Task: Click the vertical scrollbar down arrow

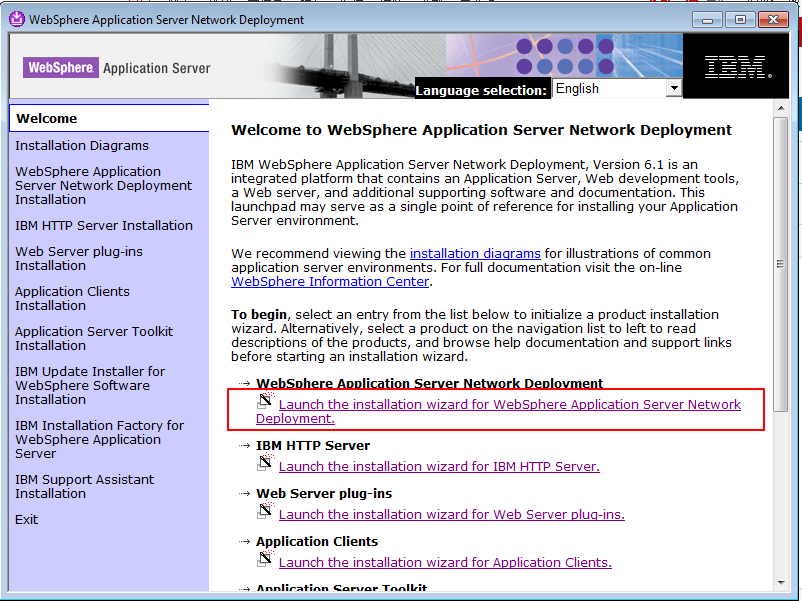Action: click(x=781, y=583)
